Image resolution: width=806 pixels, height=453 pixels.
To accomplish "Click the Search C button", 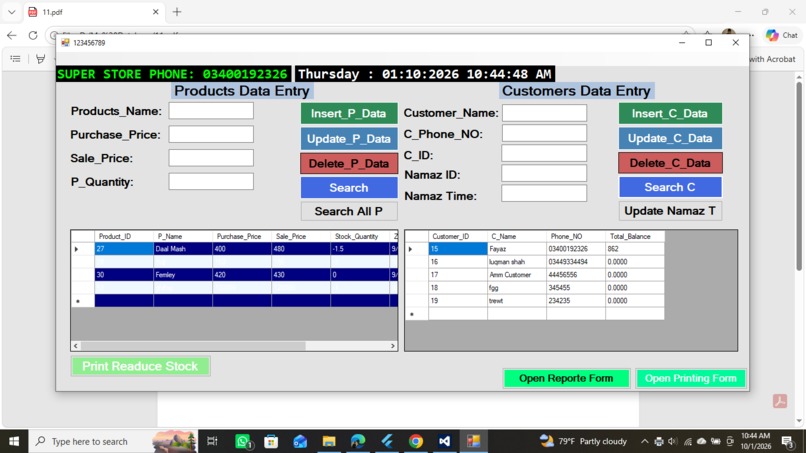I will (670, 187).
